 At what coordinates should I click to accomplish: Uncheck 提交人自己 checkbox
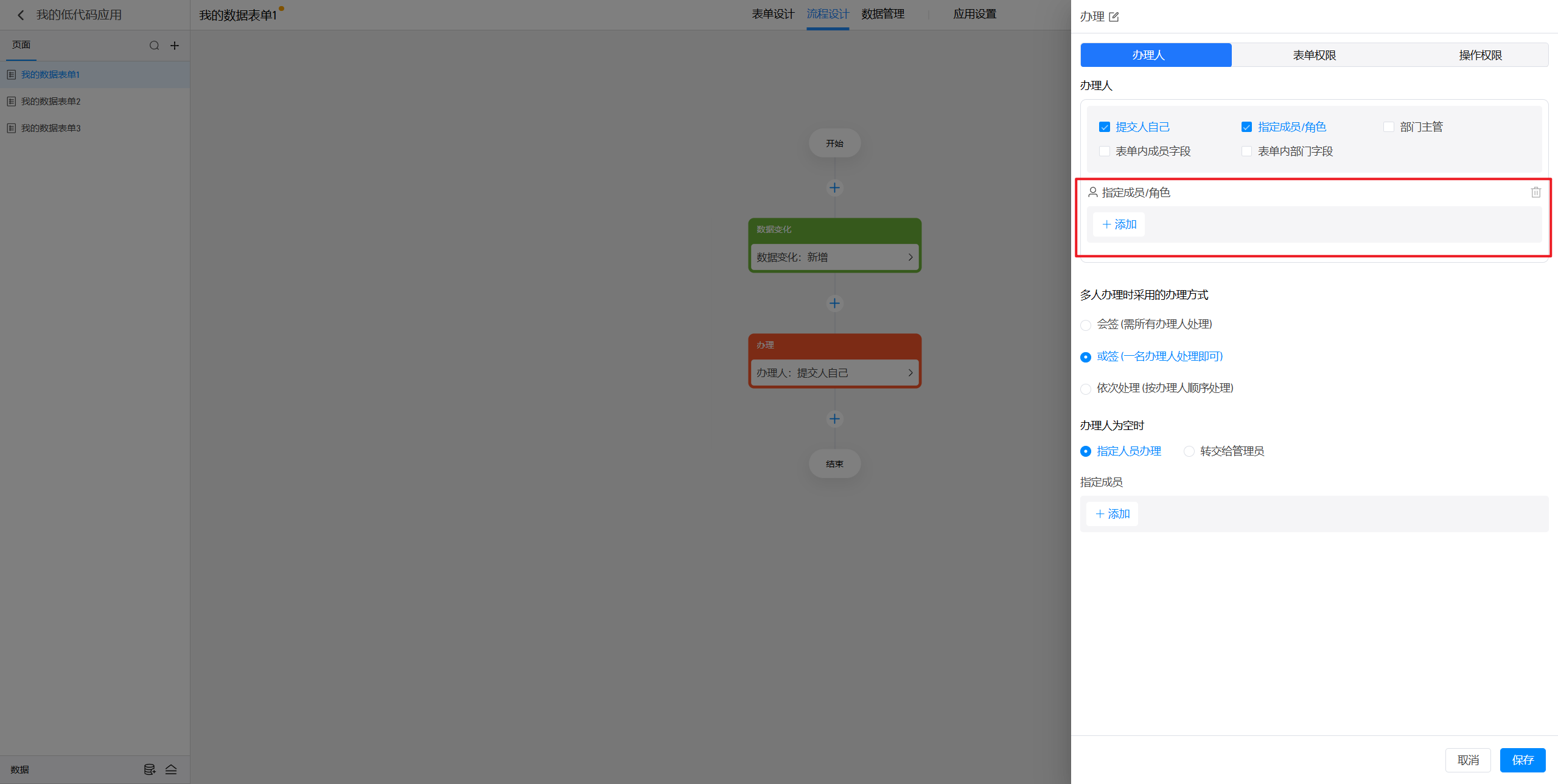(1105, 127)
